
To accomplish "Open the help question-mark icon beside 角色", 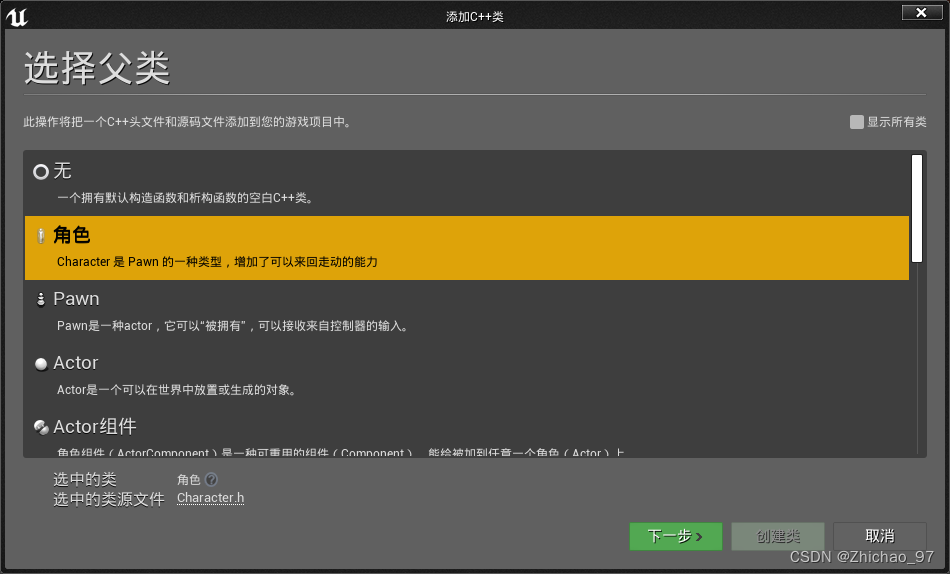I will [x=211, y=479].
